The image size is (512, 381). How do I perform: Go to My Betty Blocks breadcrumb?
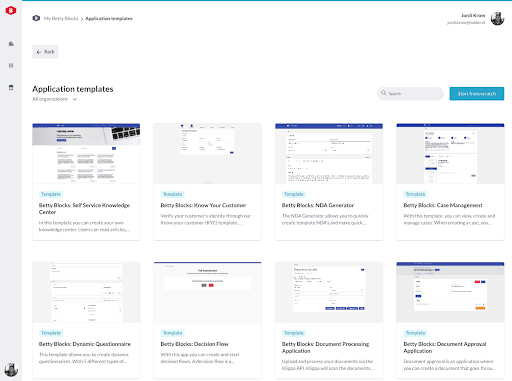click(x=61, y=18)
